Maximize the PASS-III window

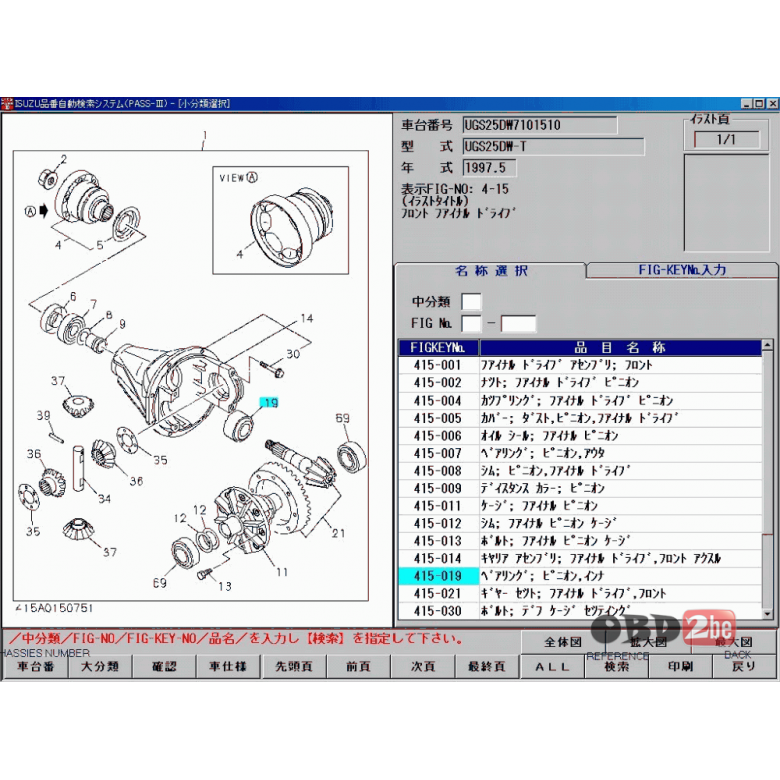pos(759,103)
